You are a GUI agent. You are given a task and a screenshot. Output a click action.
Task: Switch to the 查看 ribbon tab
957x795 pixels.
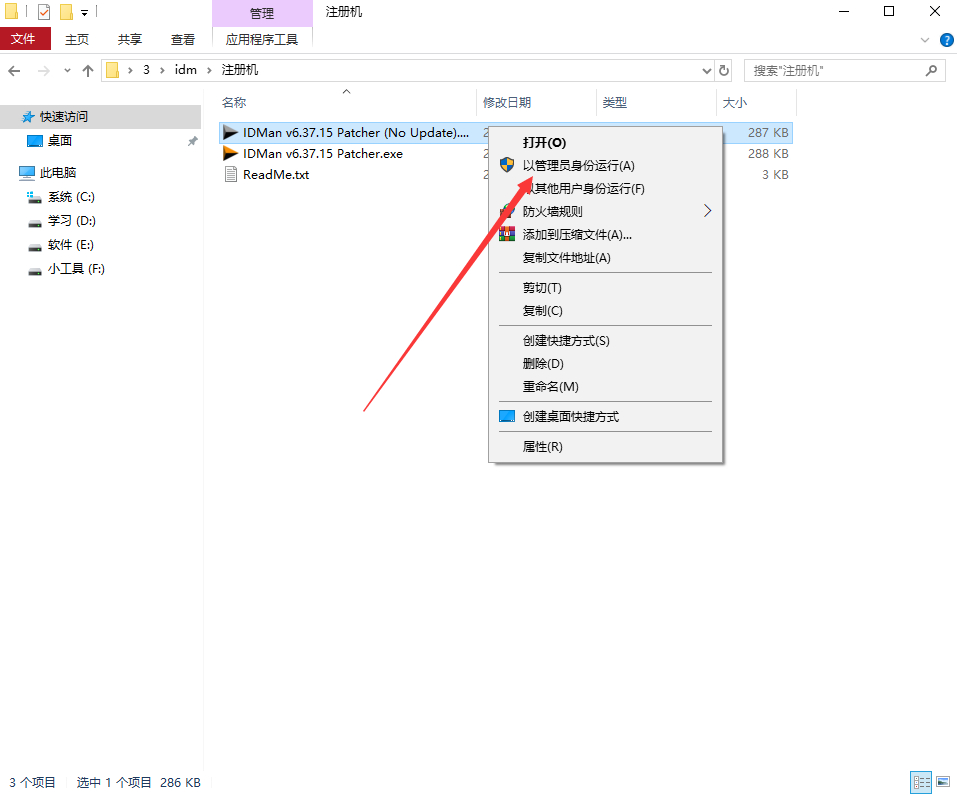click(182, 39)
